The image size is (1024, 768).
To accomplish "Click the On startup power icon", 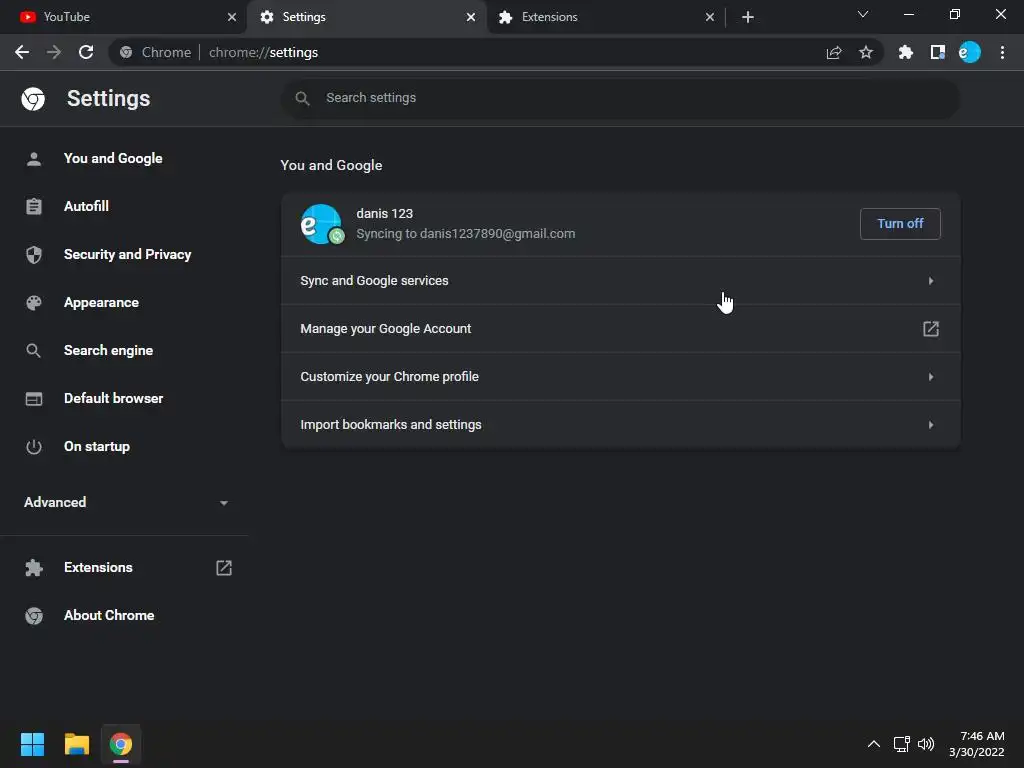I will (x=34, y=447).
